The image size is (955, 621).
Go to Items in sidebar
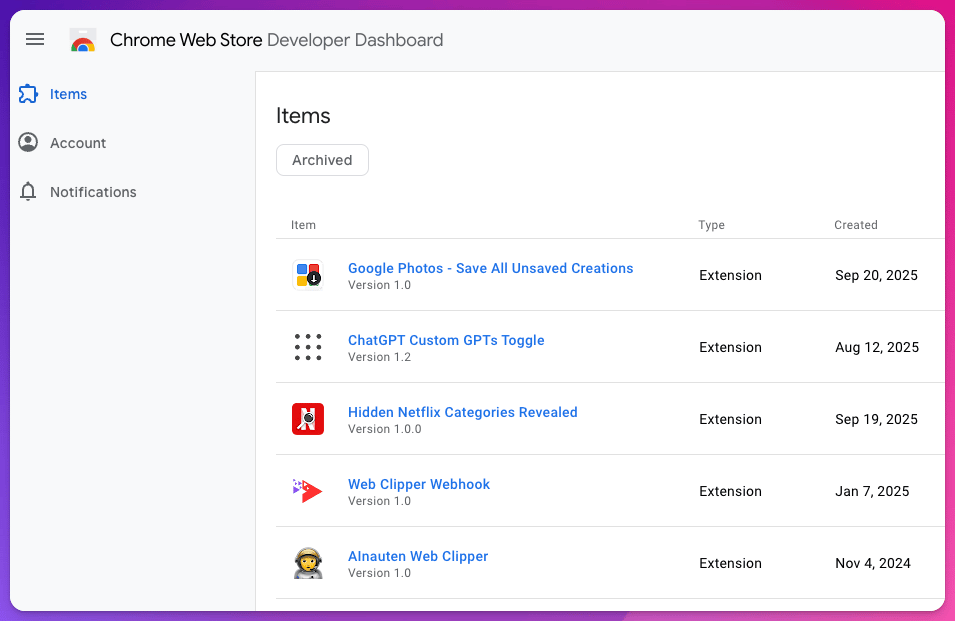[68, 94]
